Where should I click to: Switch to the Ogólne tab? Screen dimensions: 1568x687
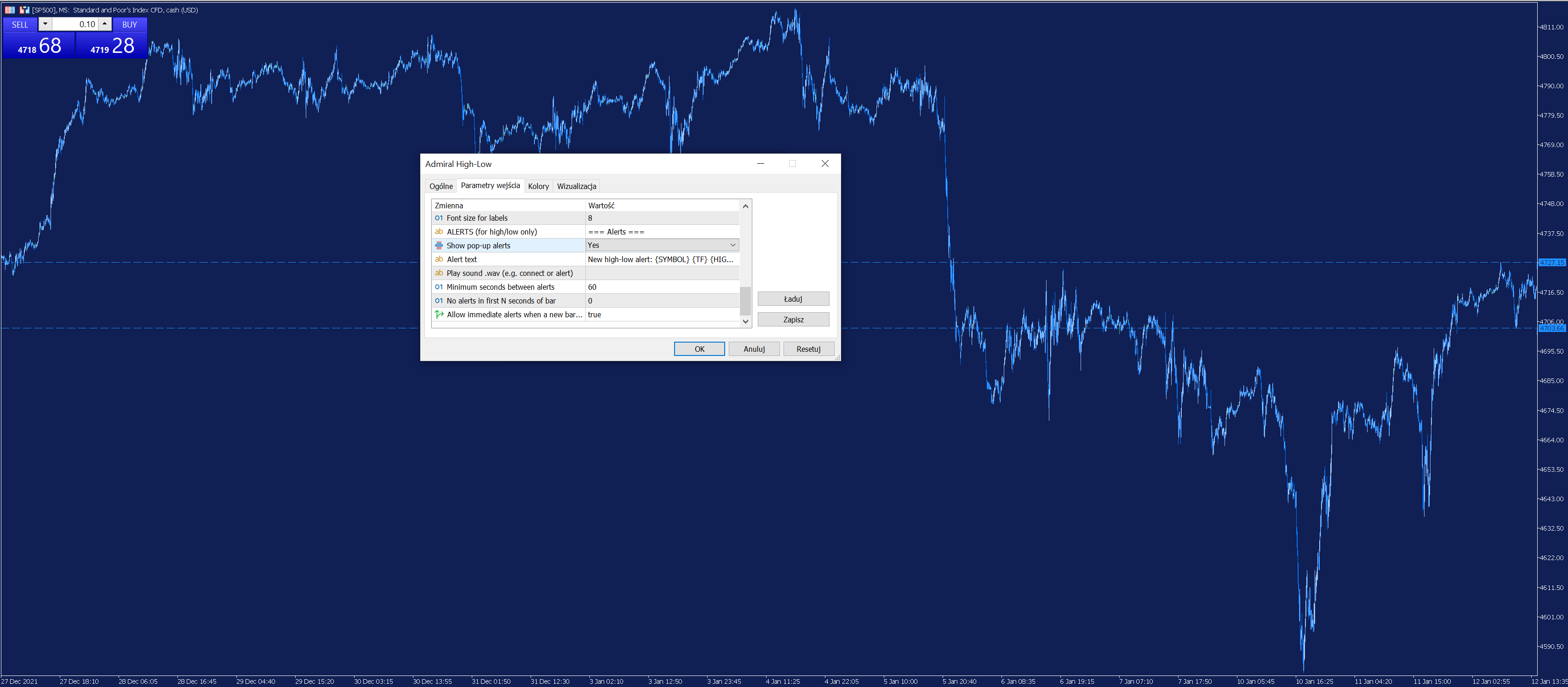(441, 186)
